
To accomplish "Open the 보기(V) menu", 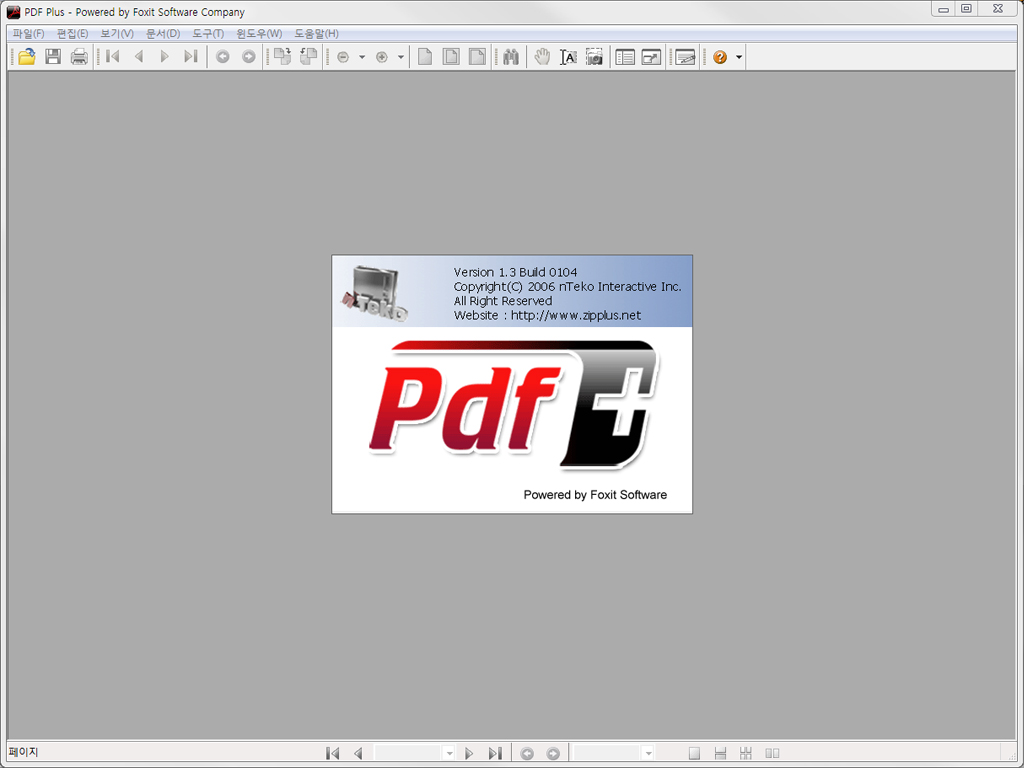I will [x=117, y=33].
